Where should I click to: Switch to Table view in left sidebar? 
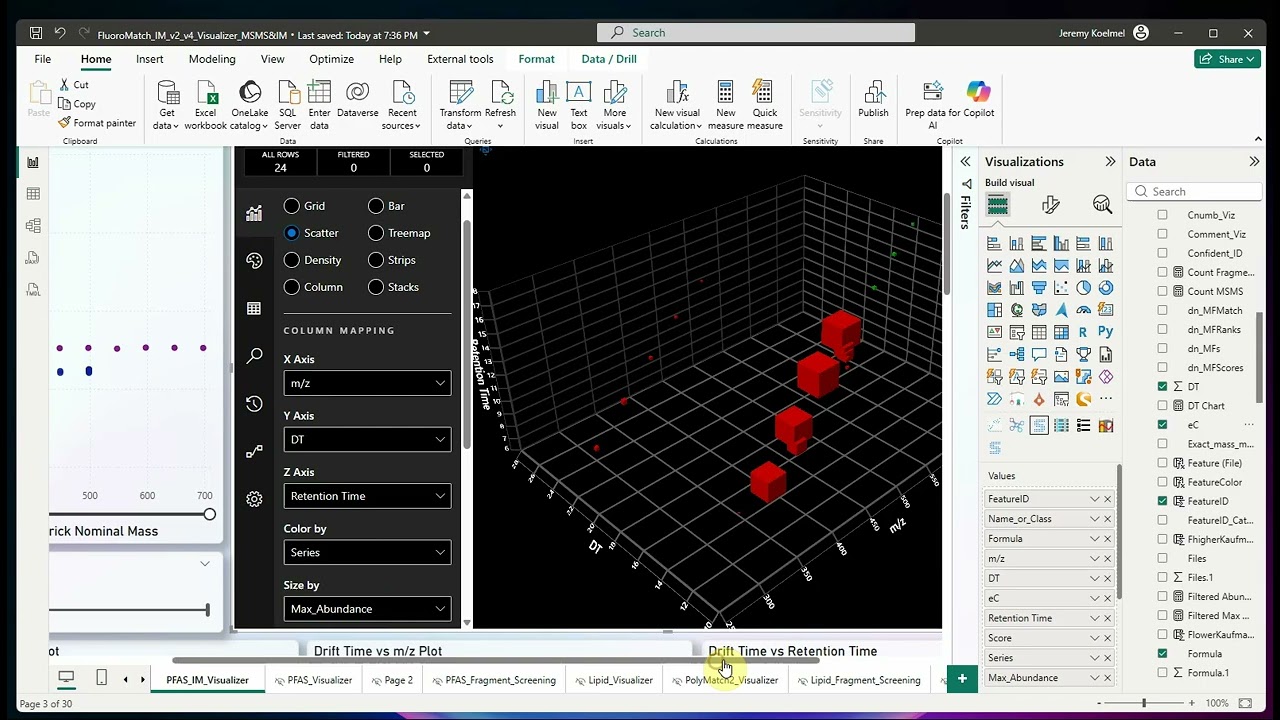point(33,194)
